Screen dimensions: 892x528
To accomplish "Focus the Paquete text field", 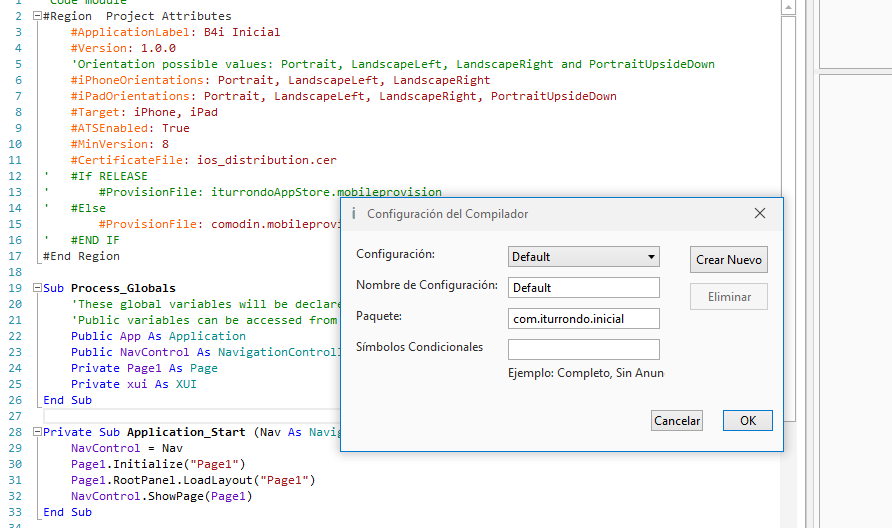I will click(x=583, y=319).
